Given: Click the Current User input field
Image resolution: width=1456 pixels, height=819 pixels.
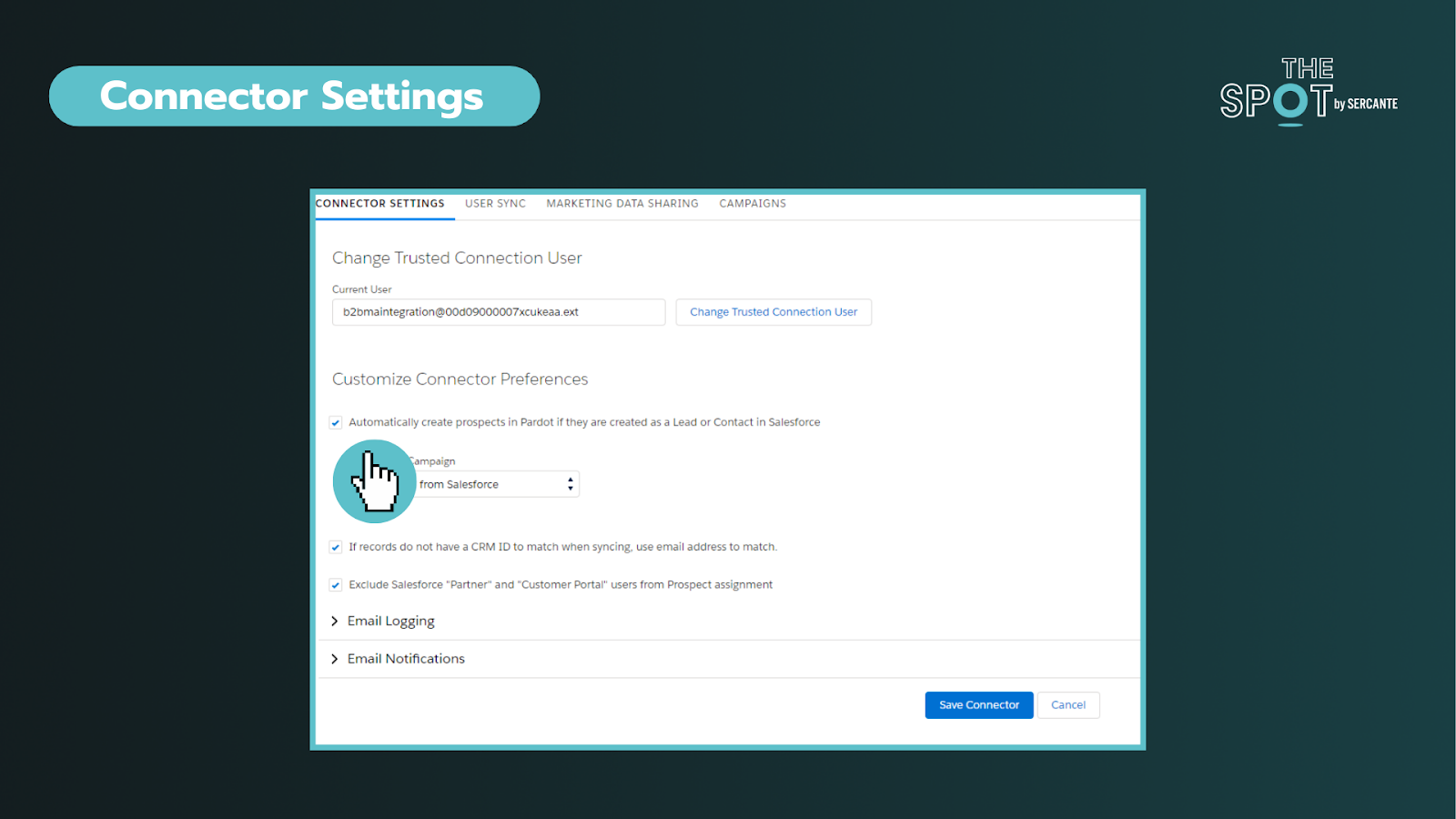Looking at the screenshot, I should coord(499,312).
